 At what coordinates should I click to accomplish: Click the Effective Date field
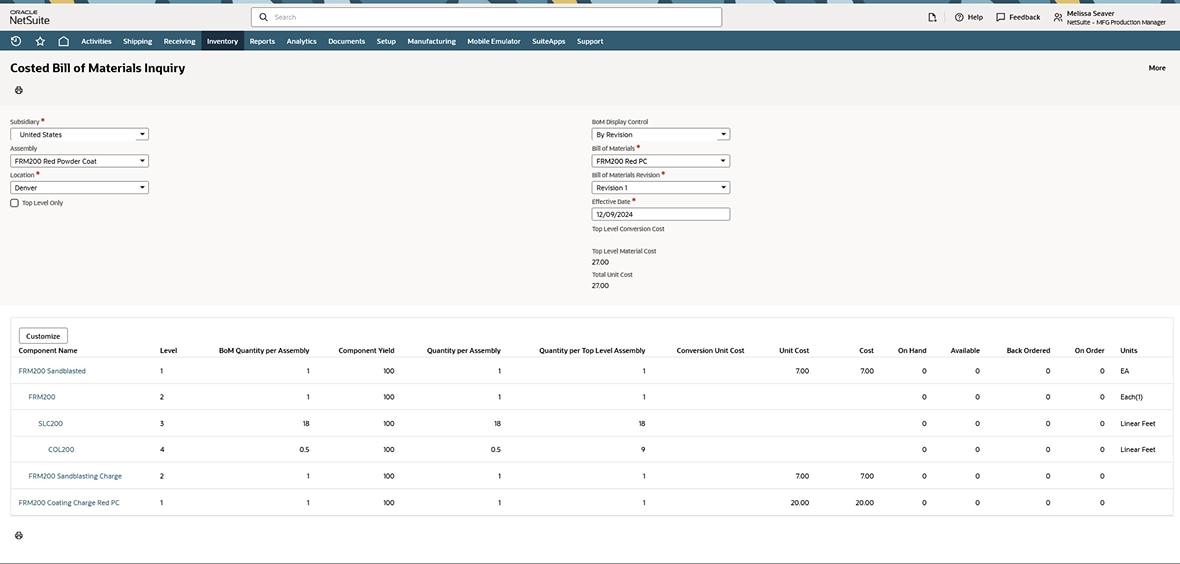click(660, 214)
